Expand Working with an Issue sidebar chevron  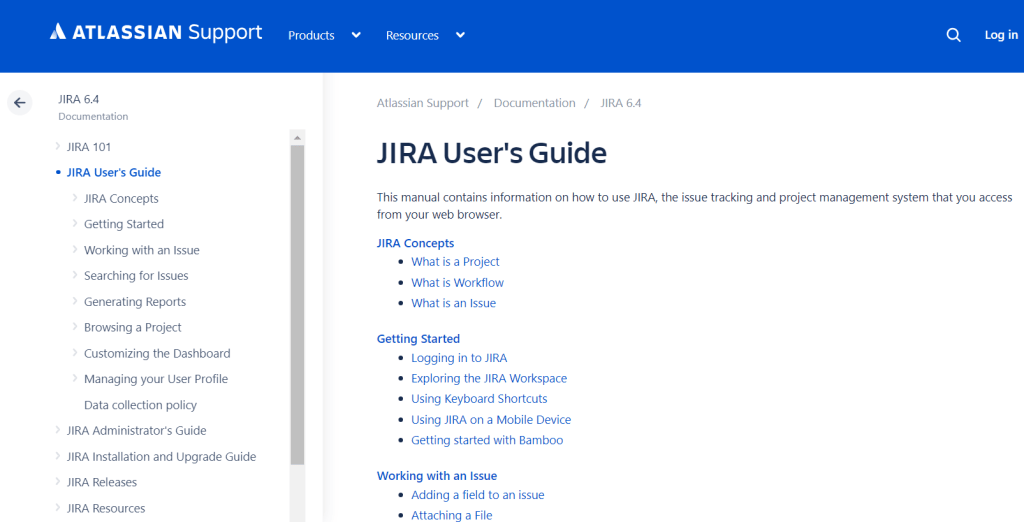[75, 249]
